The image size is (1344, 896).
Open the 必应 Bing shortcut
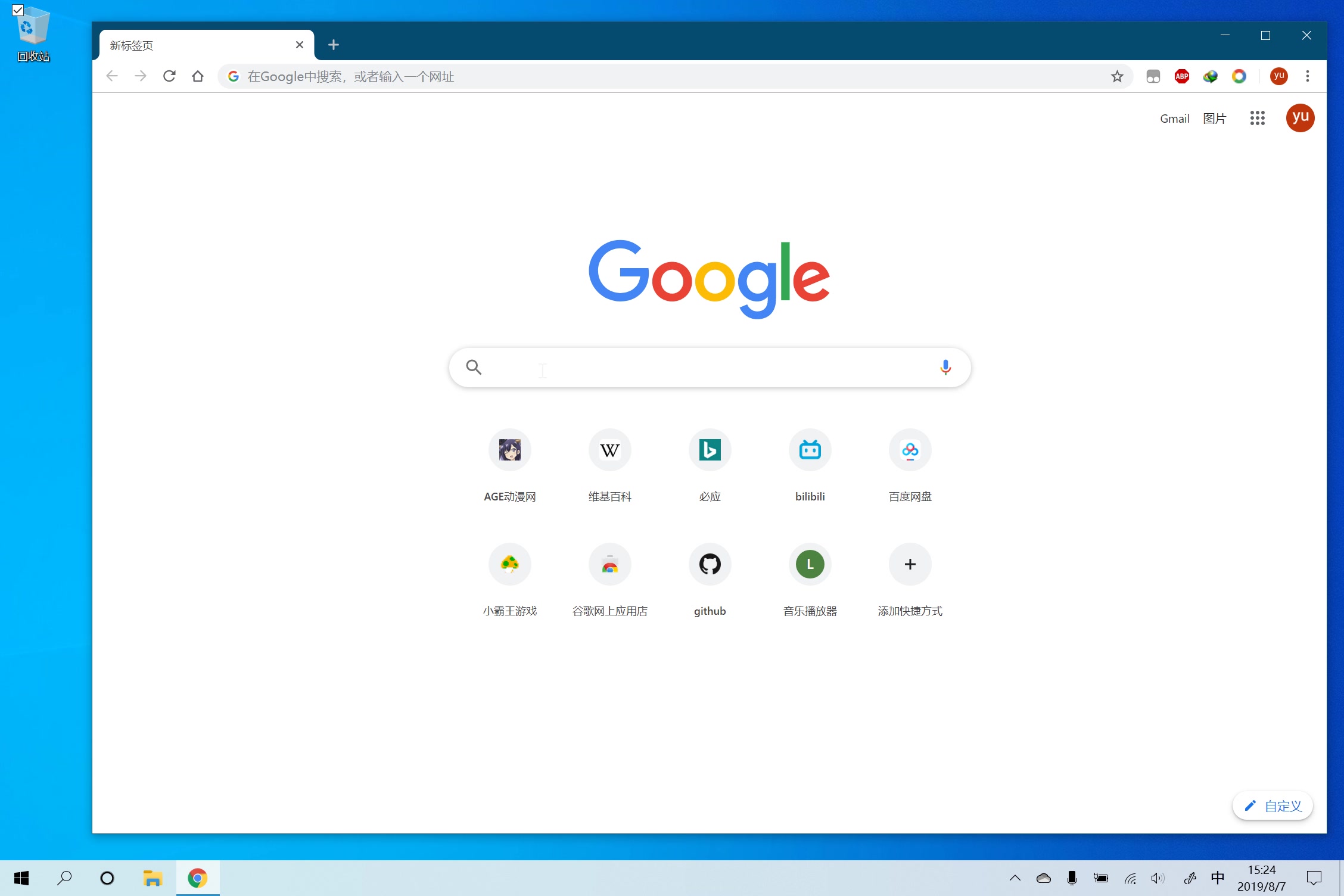710,466
